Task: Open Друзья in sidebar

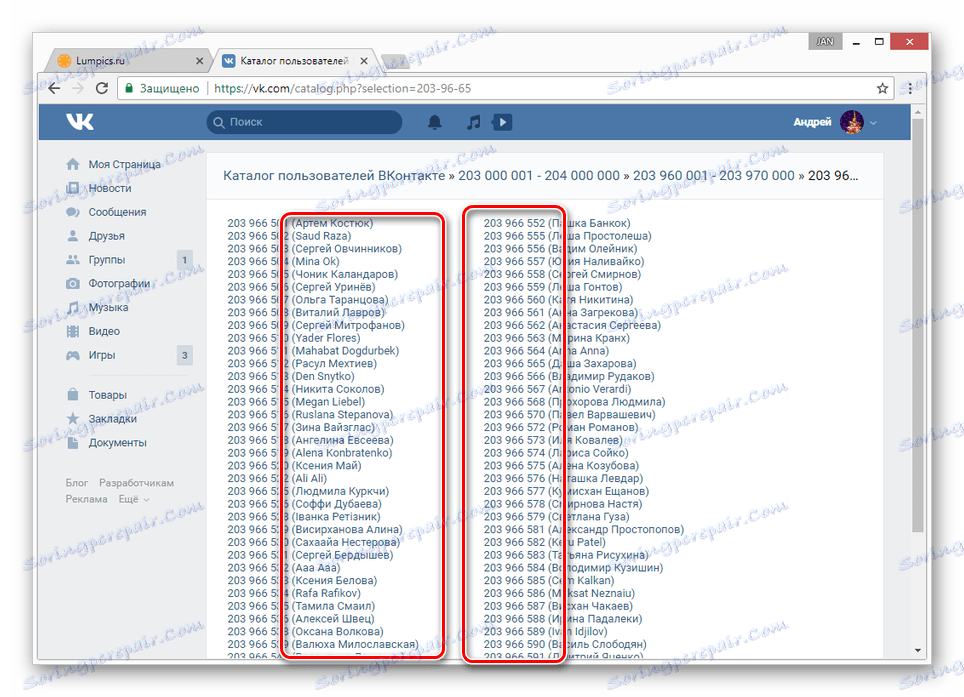Action: tap(106, 236)
